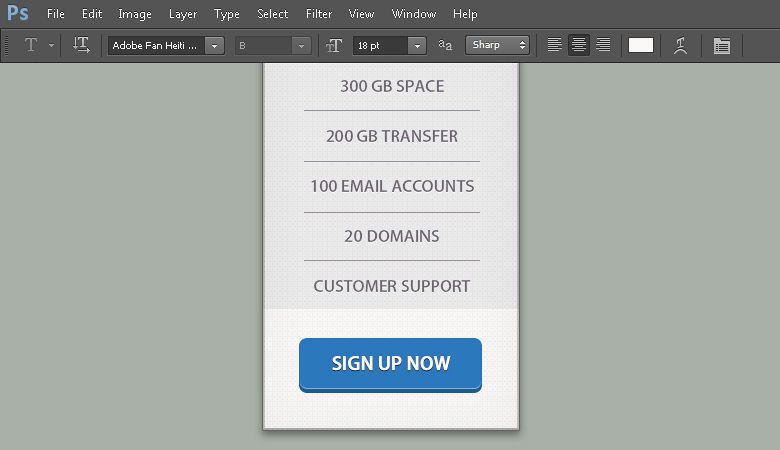Align text to the left
Viewport: 780px width, 450px height.
point(554,45)
